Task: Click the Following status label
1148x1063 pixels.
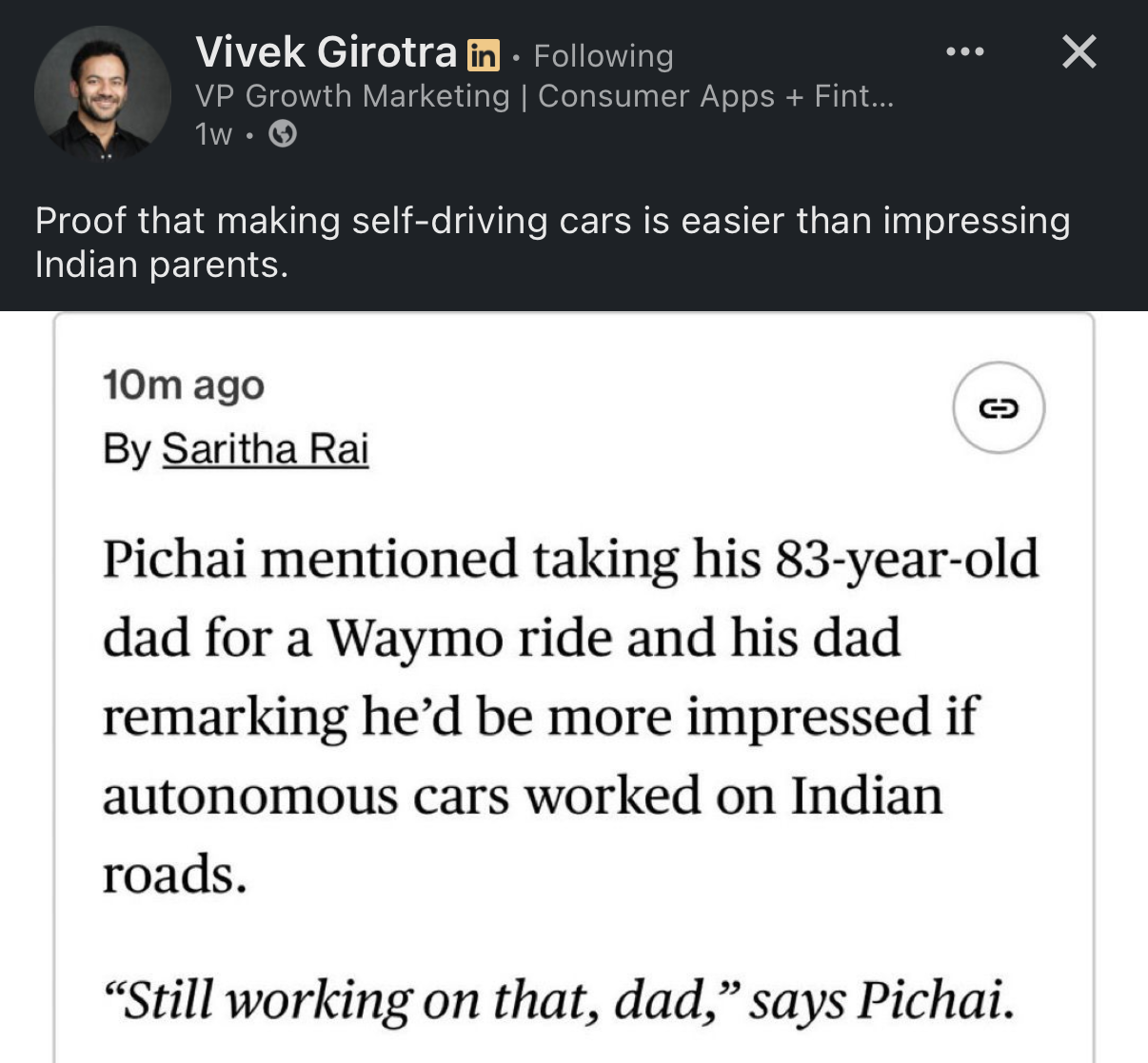Action: [603, 56]
